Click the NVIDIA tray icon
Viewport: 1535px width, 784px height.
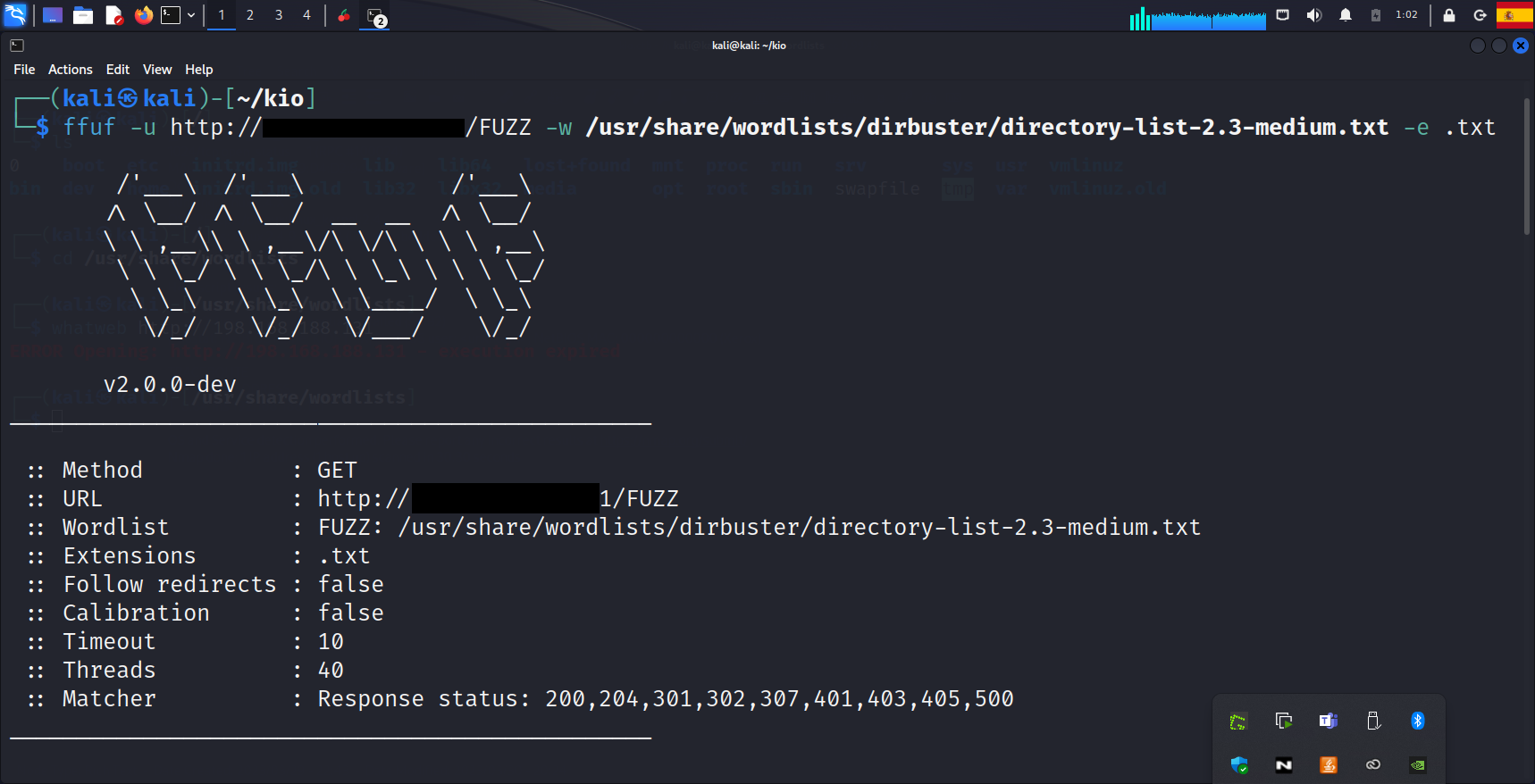click(x=1417, y=764)
